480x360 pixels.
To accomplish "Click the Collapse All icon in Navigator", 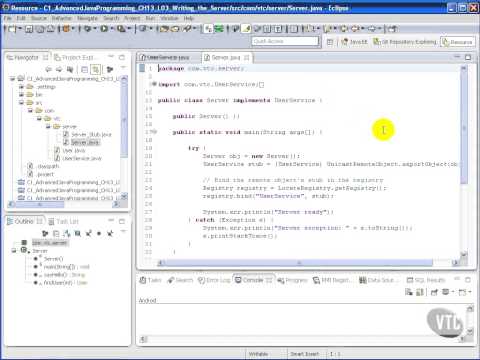I will (85, 69).
